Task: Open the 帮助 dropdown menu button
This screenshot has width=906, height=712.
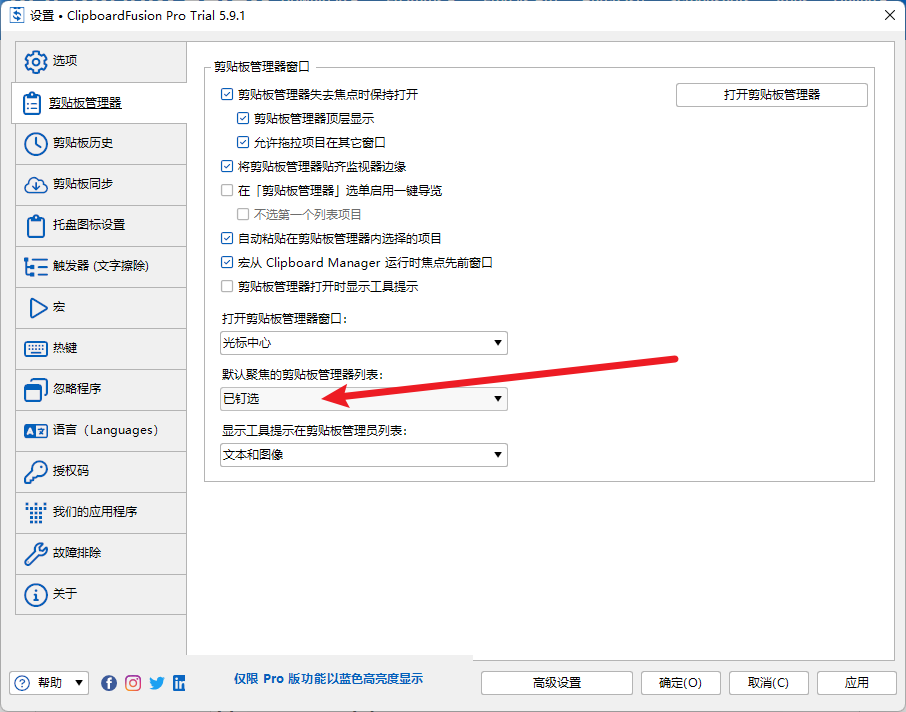Action: (x=50, y=683)
